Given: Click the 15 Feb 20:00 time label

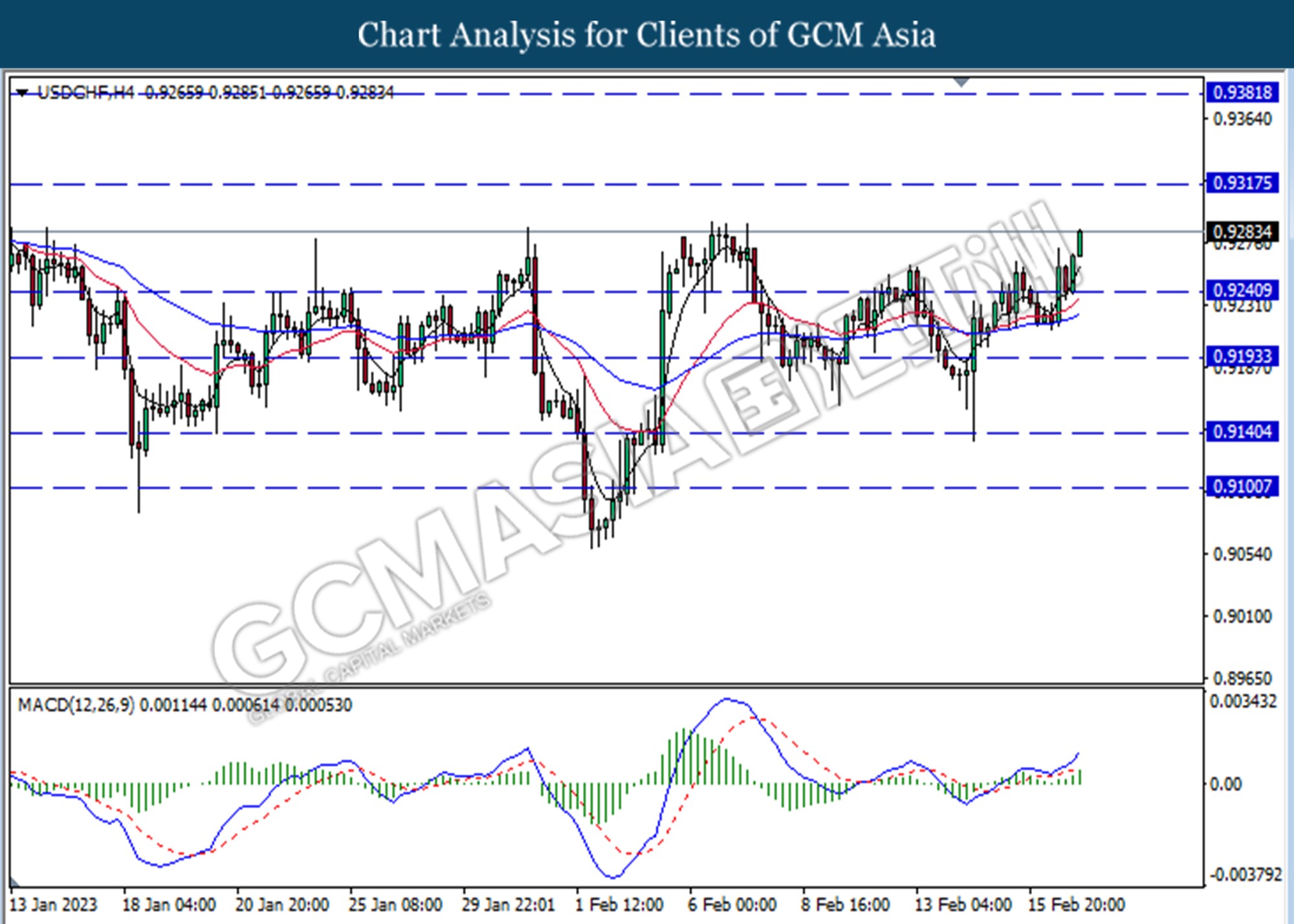Looking at the screenshot, I should (1077, 904).
